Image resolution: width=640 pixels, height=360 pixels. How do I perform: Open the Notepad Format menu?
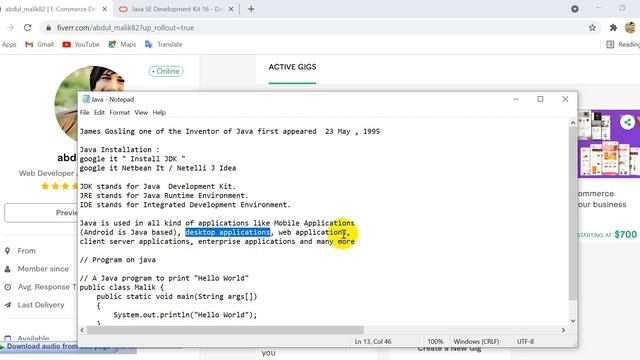pyautogui.click(x=119, y=113)
